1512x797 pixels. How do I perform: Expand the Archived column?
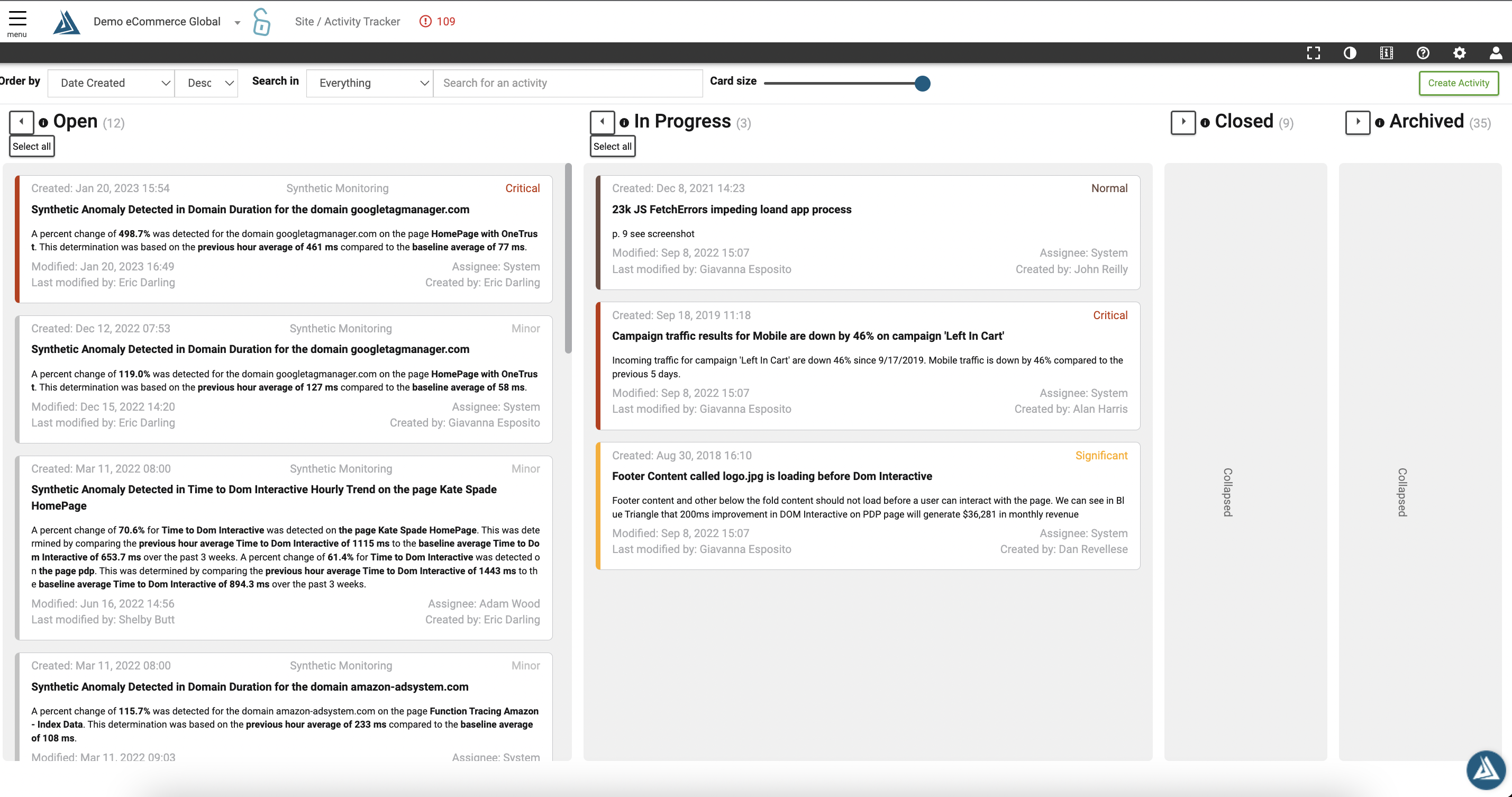tap(1358, 122)
